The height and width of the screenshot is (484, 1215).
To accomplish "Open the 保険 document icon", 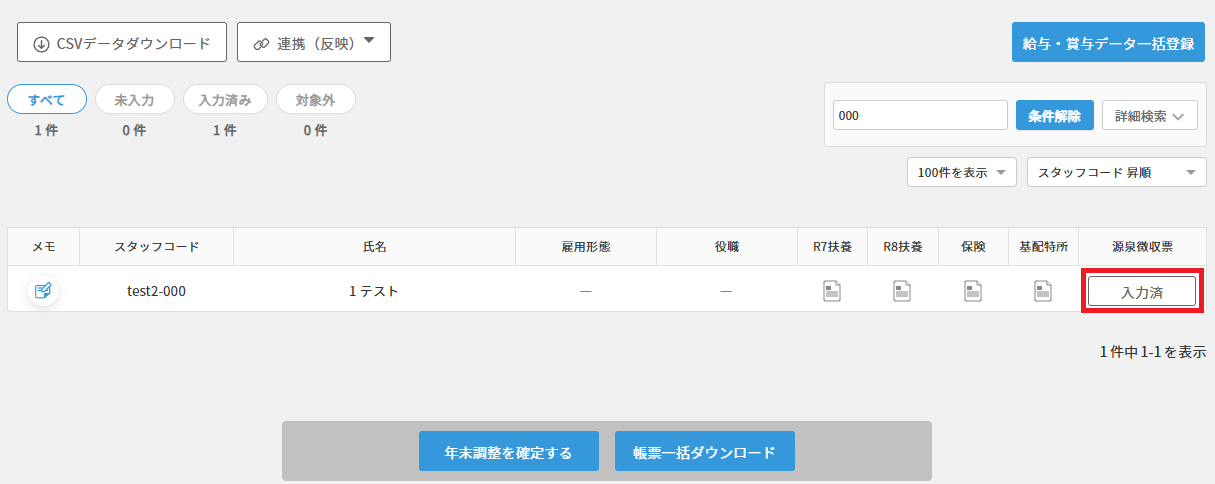I will 972,291.
